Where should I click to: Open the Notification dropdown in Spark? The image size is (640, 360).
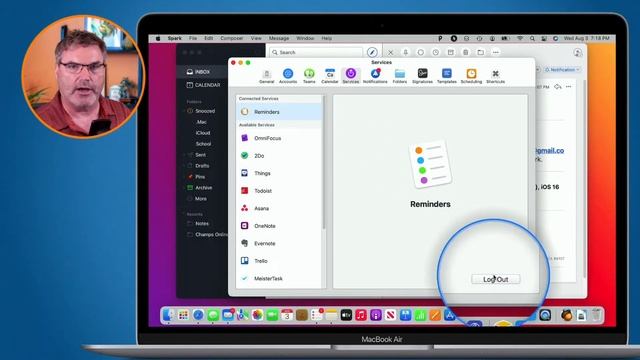pyautogui.click(x=562, y=70)
